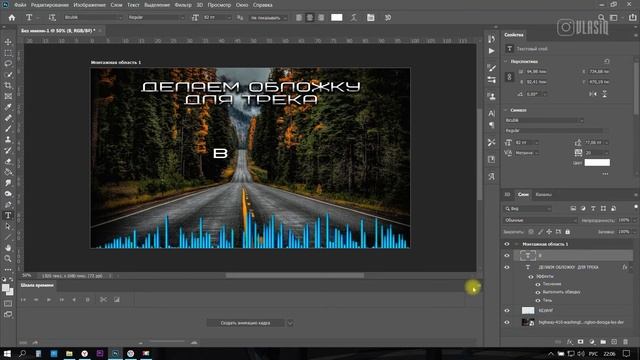Toggle link width and height chain
640x360 pixels.
click(509, 77)
